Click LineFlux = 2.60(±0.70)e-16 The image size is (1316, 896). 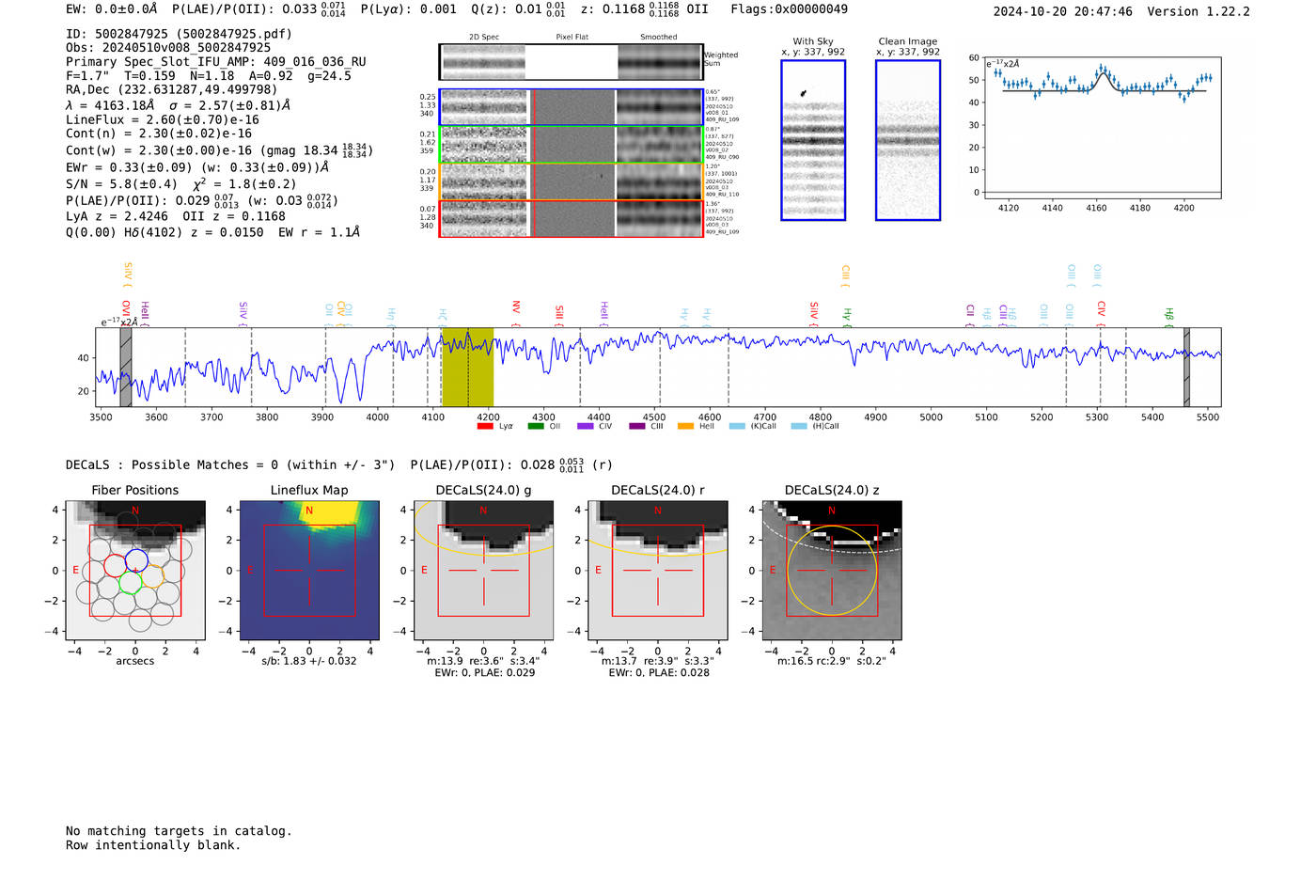point(163,119)
